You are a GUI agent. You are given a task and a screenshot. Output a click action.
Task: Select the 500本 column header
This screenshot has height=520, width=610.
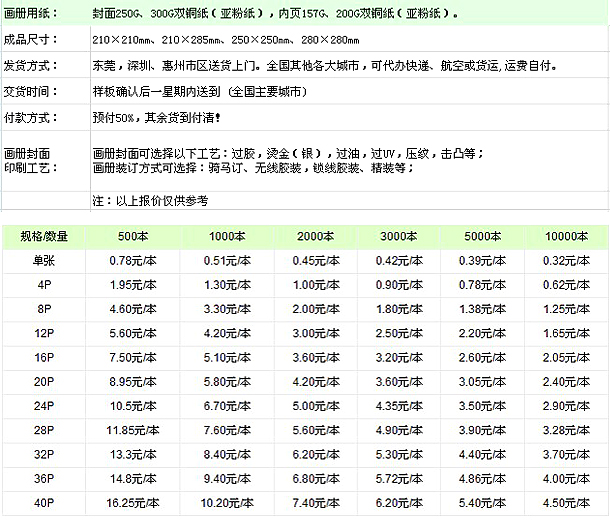point(132,235)
